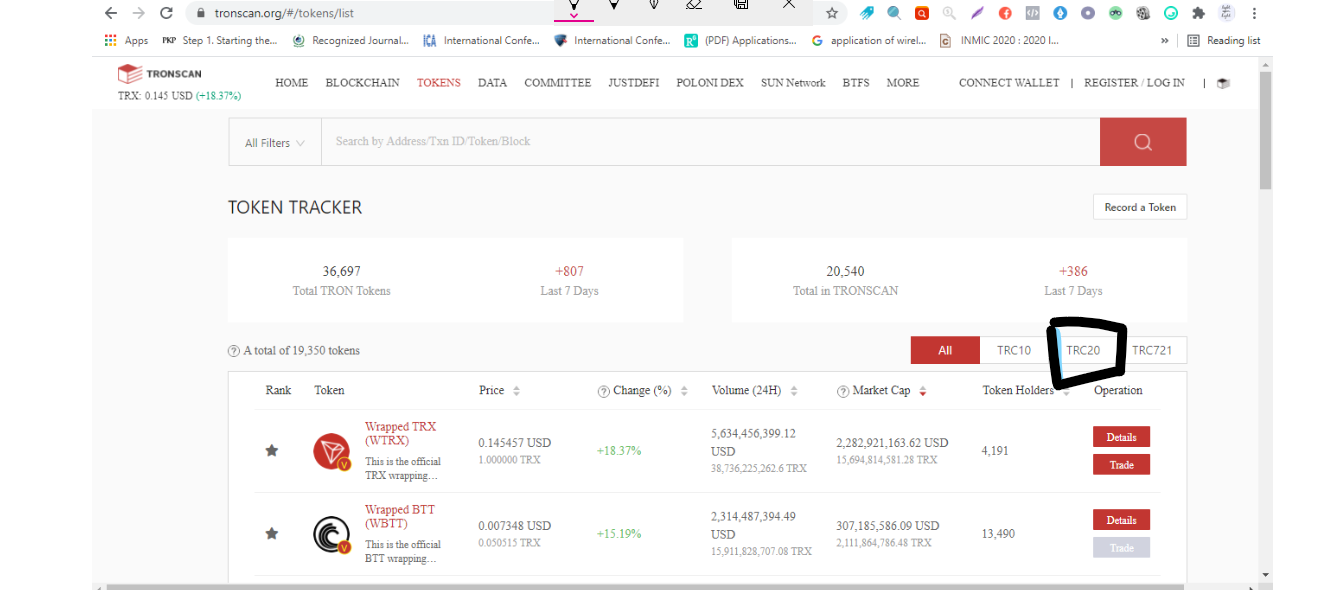
Task: Click the padlock site info icon
Action: coord(201,14)
